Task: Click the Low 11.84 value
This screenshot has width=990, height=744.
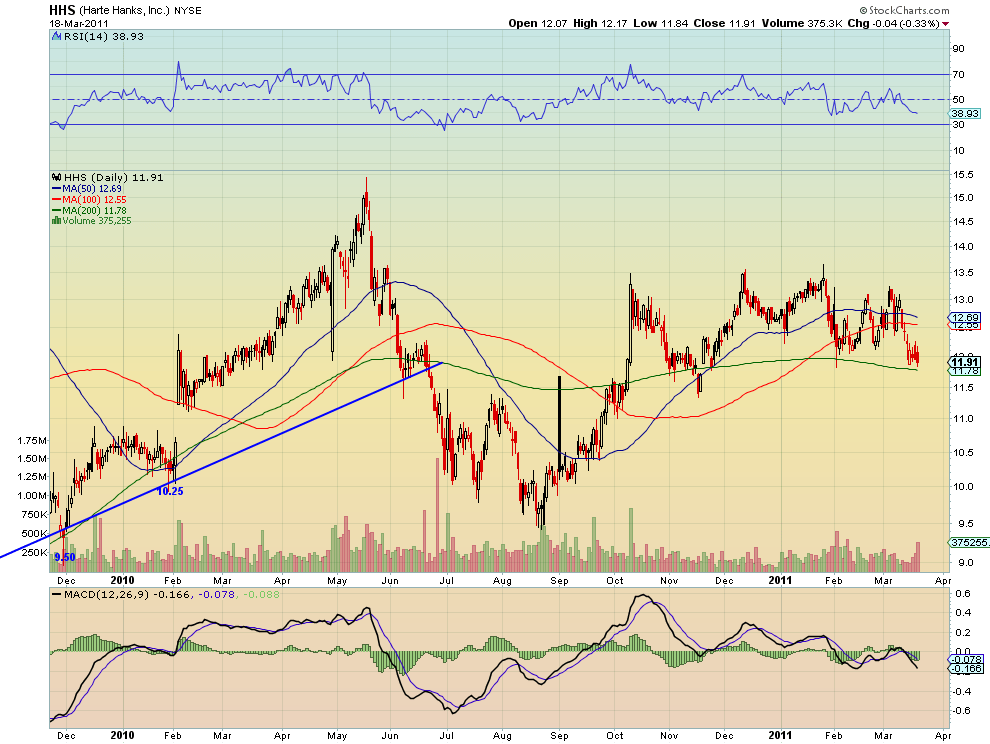Action: coord(660,23)
